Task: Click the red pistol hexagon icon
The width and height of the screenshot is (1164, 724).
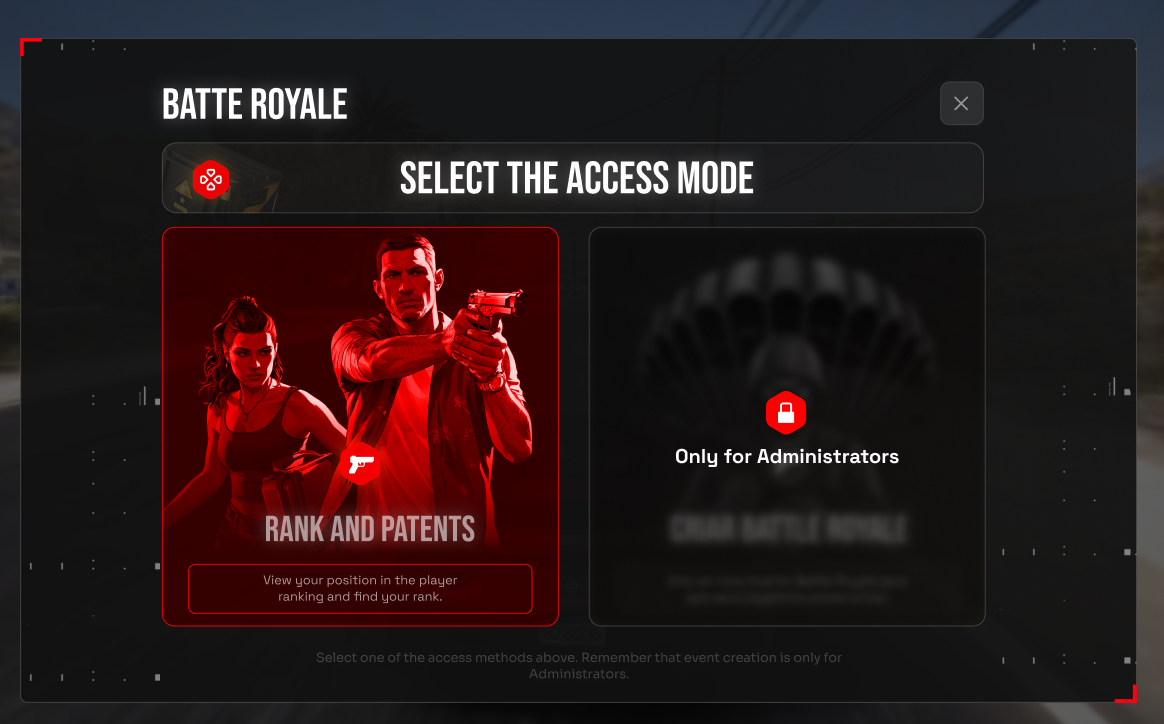Action: click(361, 463)
